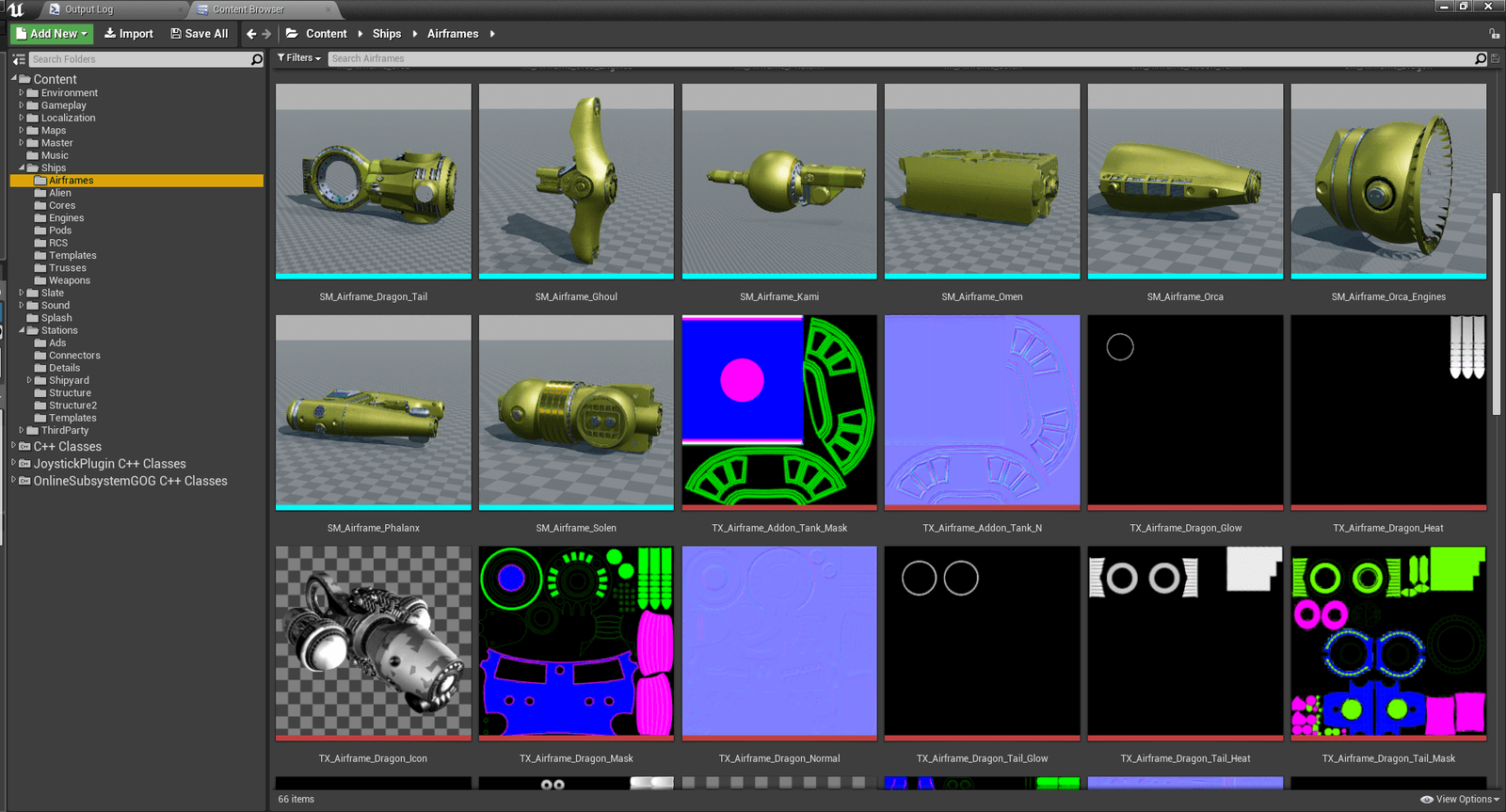This screenshot has width=1506, height=812.
Task: Go forward with the right arrow
Action: pos(266,34)
